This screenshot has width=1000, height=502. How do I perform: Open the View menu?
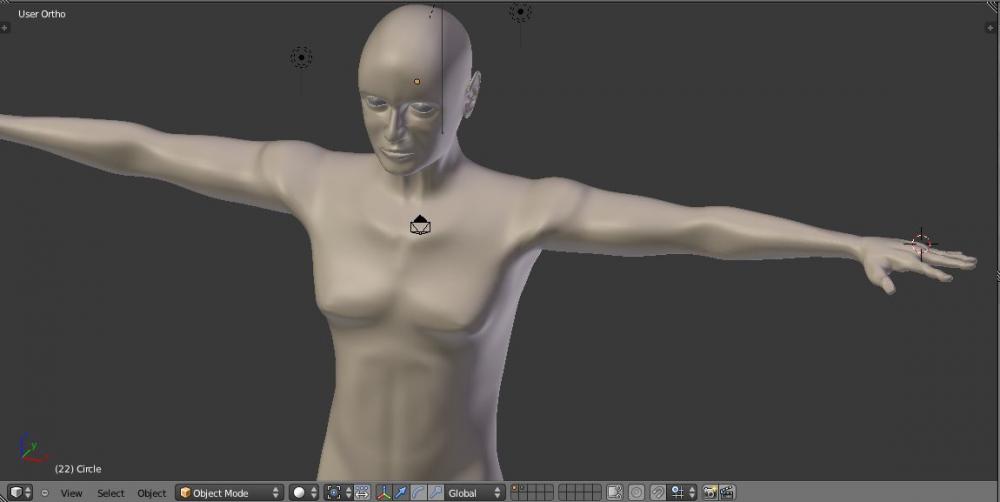tap(71, 493)
